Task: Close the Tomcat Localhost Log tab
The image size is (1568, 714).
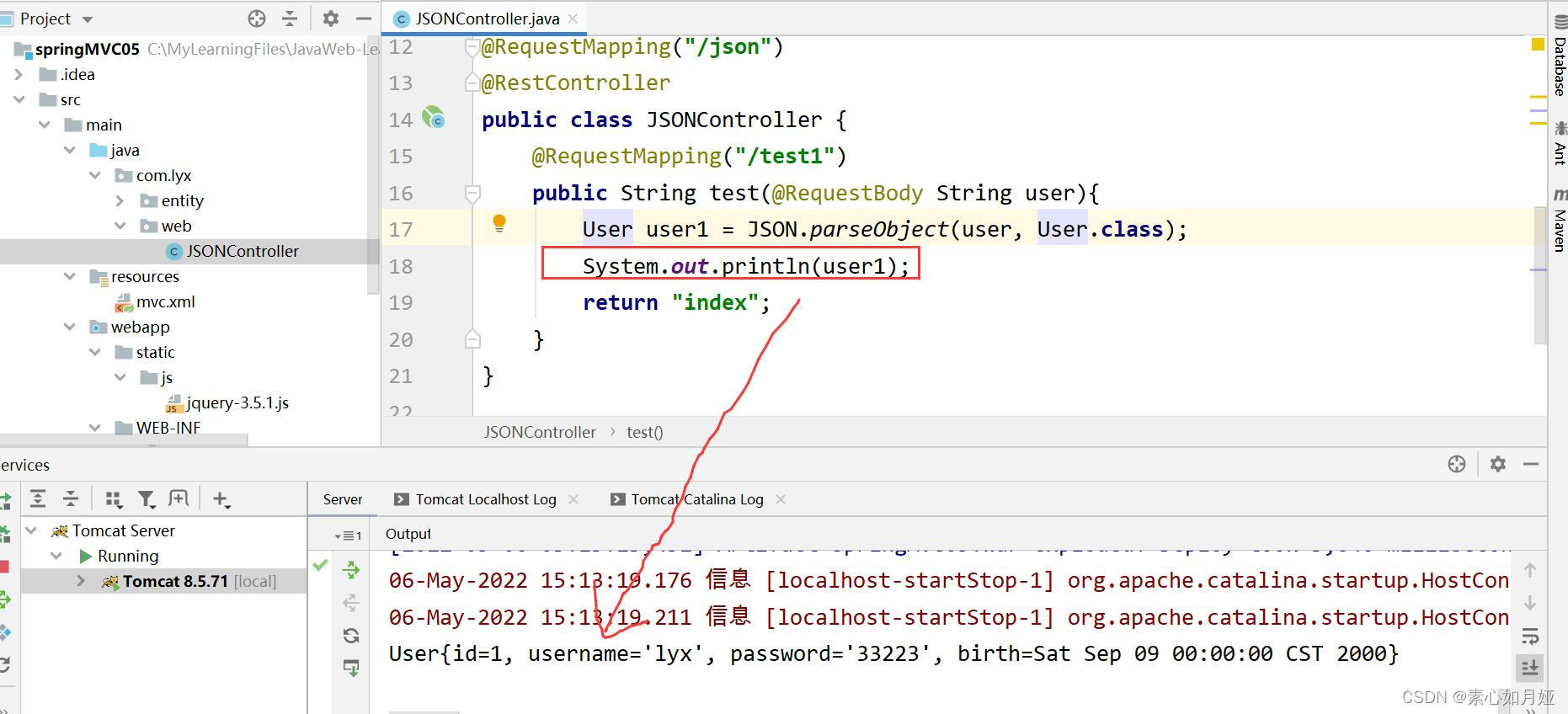Action: pos(573,499)
